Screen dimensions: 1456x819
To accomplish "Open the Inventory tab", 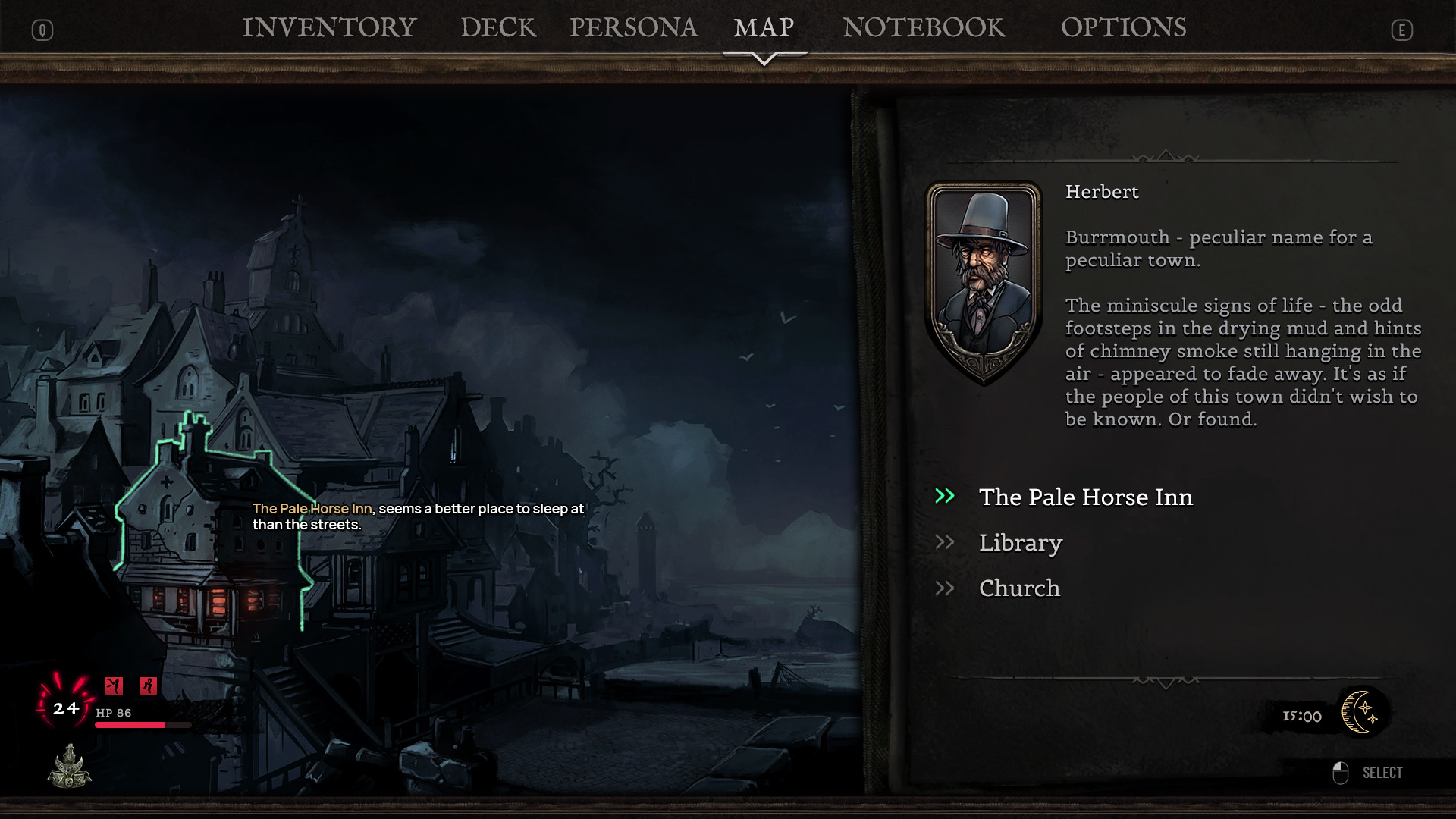I will pos(329,27).
